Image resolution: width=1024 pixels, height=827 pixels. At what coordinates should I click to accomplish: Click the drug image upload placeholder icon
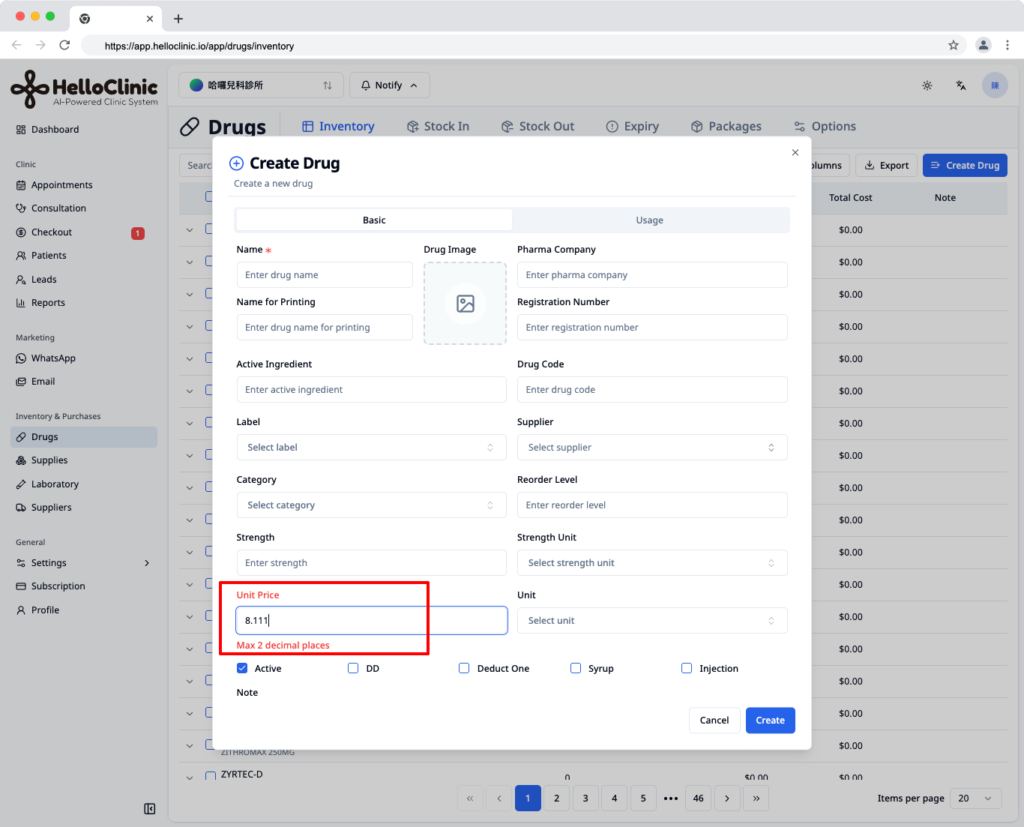[x=465, y=304]
